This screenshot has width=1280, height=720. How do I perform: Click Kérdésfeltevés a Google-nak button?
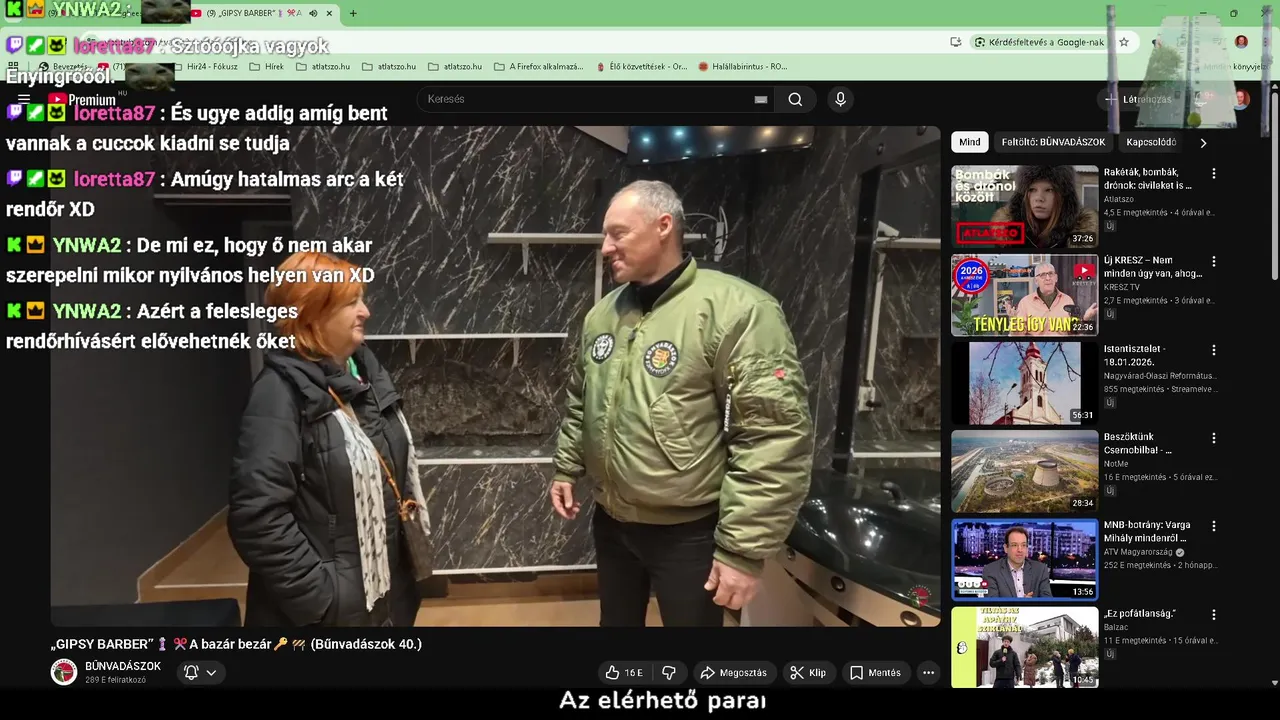point(1039,42)
